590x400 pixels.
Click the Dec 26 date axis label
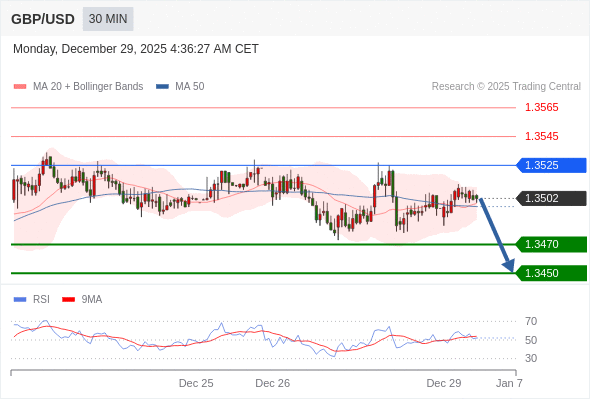[x=272, y=383]
